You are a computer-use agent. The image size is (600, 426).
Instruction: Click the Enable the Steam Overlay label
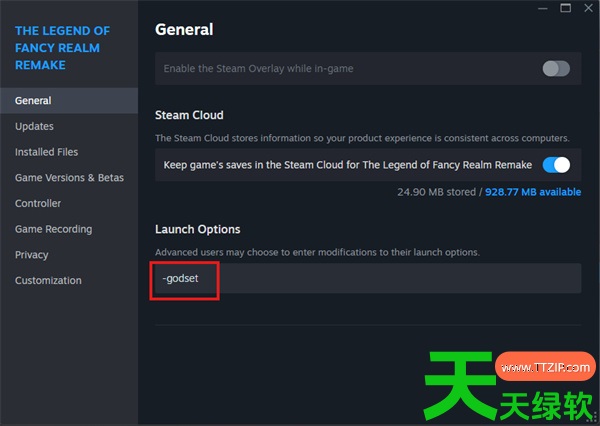click(258, 69)
